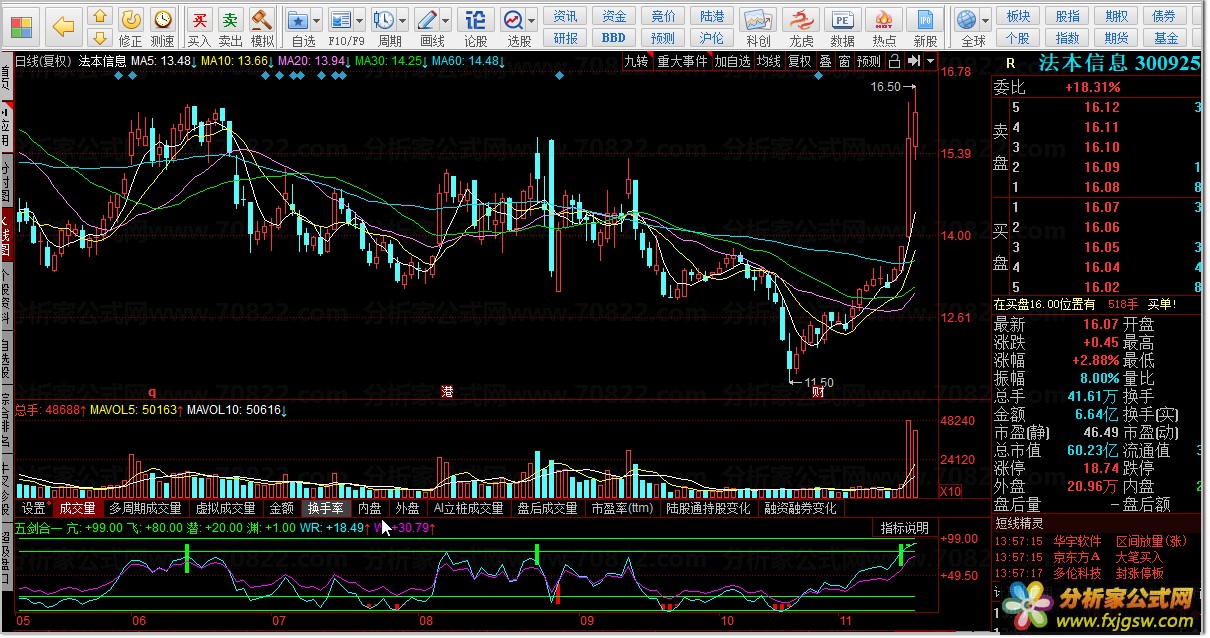Open the 测速 speed test clock icon

(162, 26)
